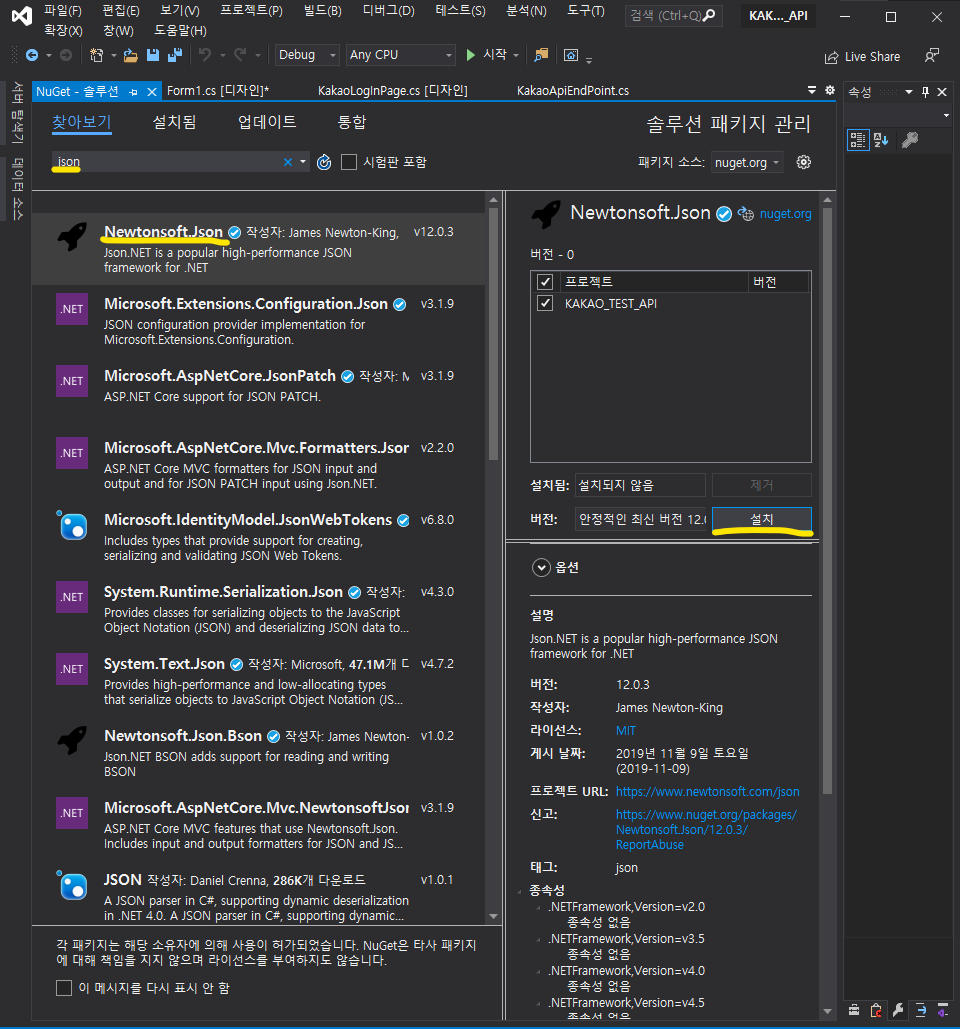Click the refresh icon next to the search box

(x=324, y=162)
